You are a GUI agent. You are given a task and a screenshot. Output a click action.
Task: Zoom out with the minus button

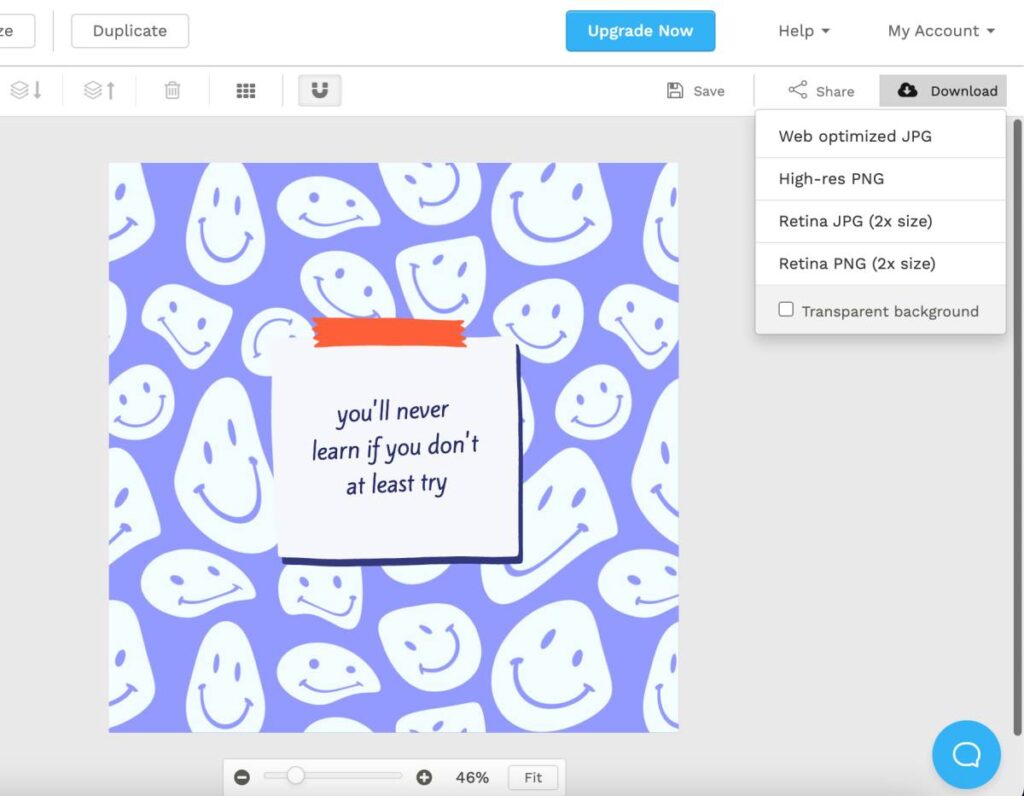point(242,777)
